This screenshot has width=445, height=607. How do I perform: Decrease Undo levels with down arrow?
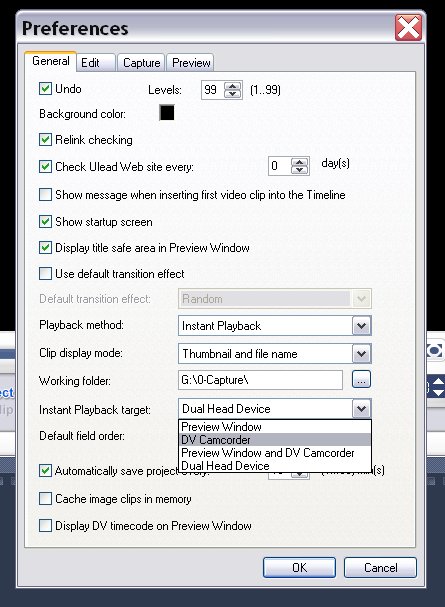click(x=233, y=94)
